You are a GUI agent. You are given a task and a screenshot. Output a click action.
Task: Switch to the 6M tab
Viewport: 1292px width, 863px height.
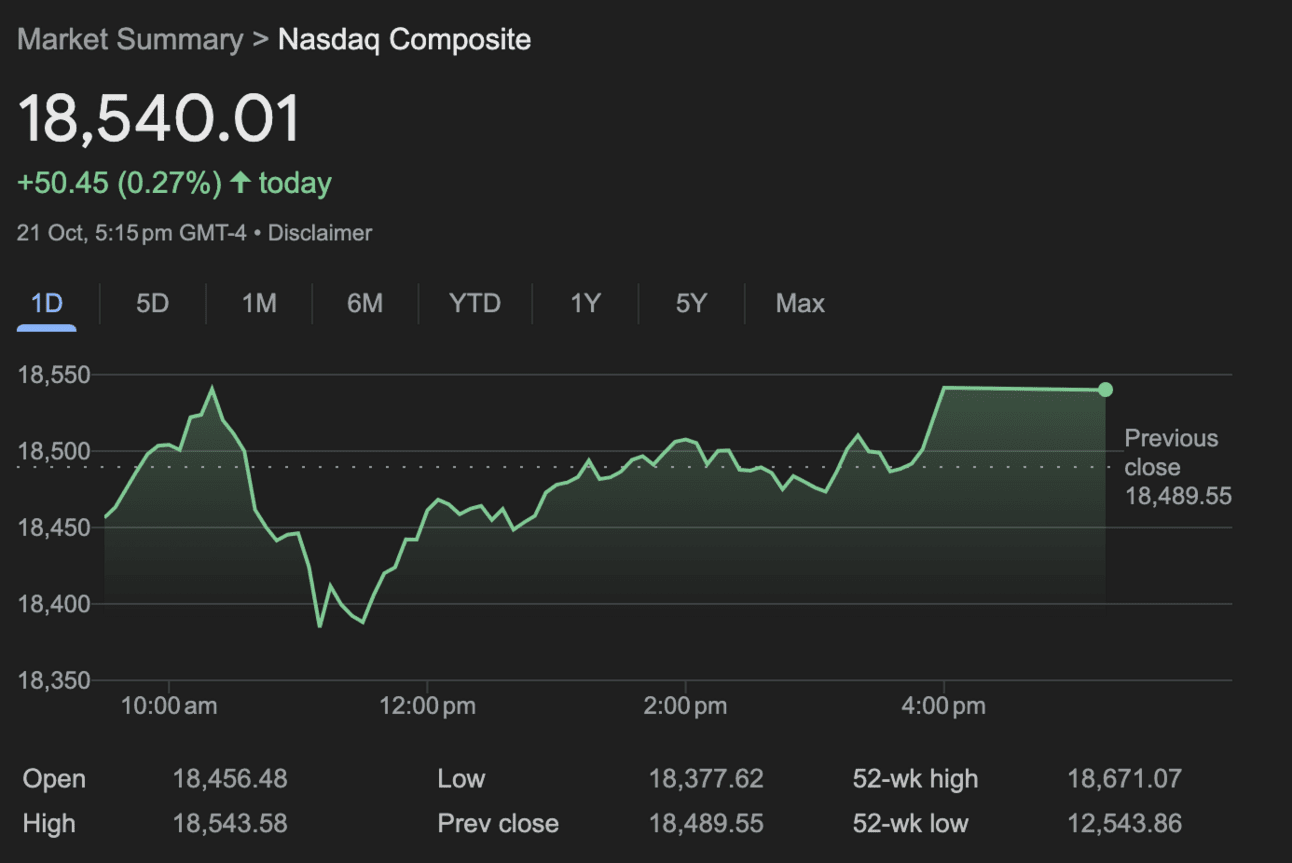click(x=365, y=303)
